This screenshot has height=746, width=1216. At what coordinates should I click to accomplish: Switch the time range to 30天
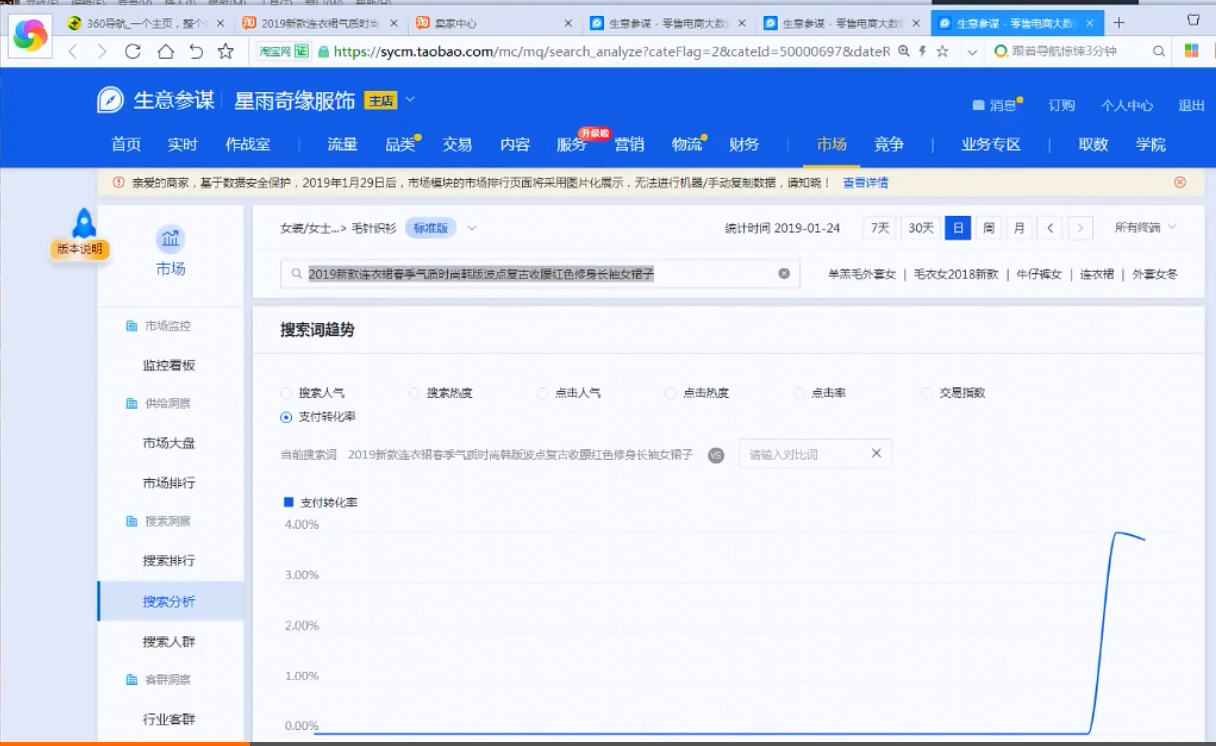pyautogui.click(x=919, y=228)
